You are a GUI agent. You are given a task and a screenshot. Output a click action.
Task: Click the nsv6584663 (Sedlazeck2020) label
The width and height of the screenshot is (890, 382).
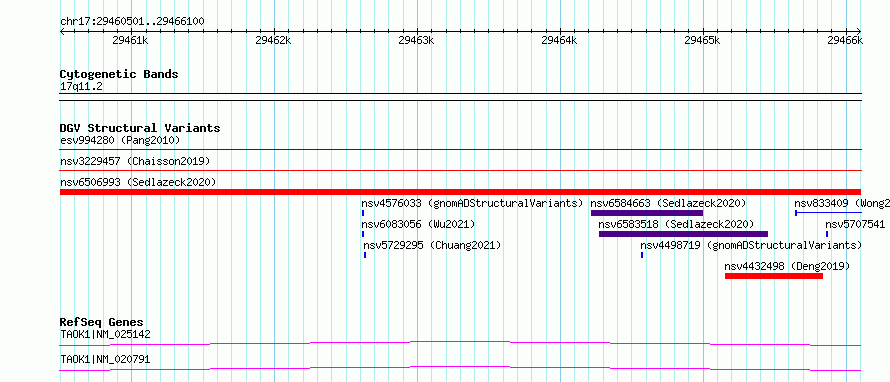coord(668,203)
